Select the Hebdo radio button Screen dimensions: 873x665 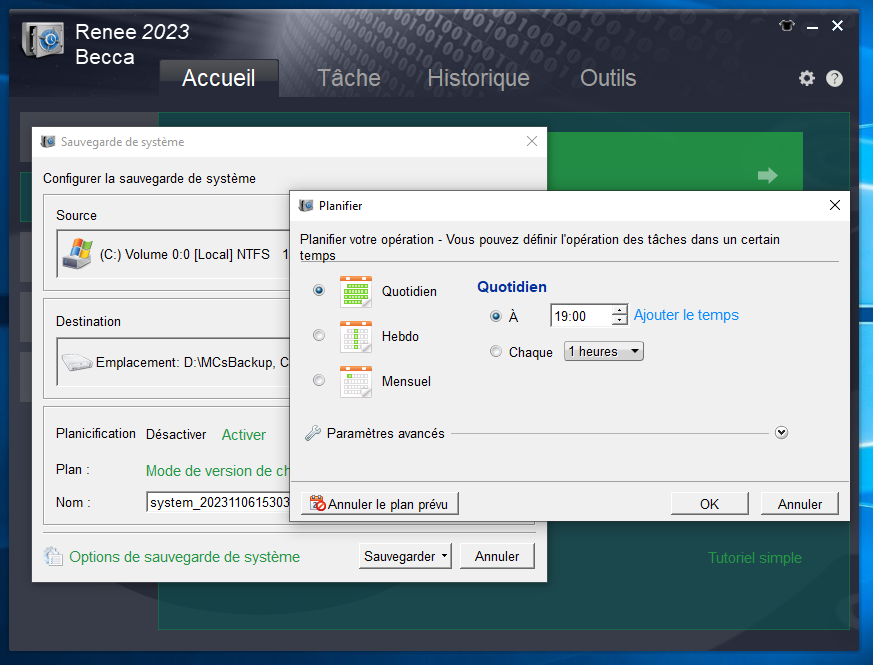[318, 335]
